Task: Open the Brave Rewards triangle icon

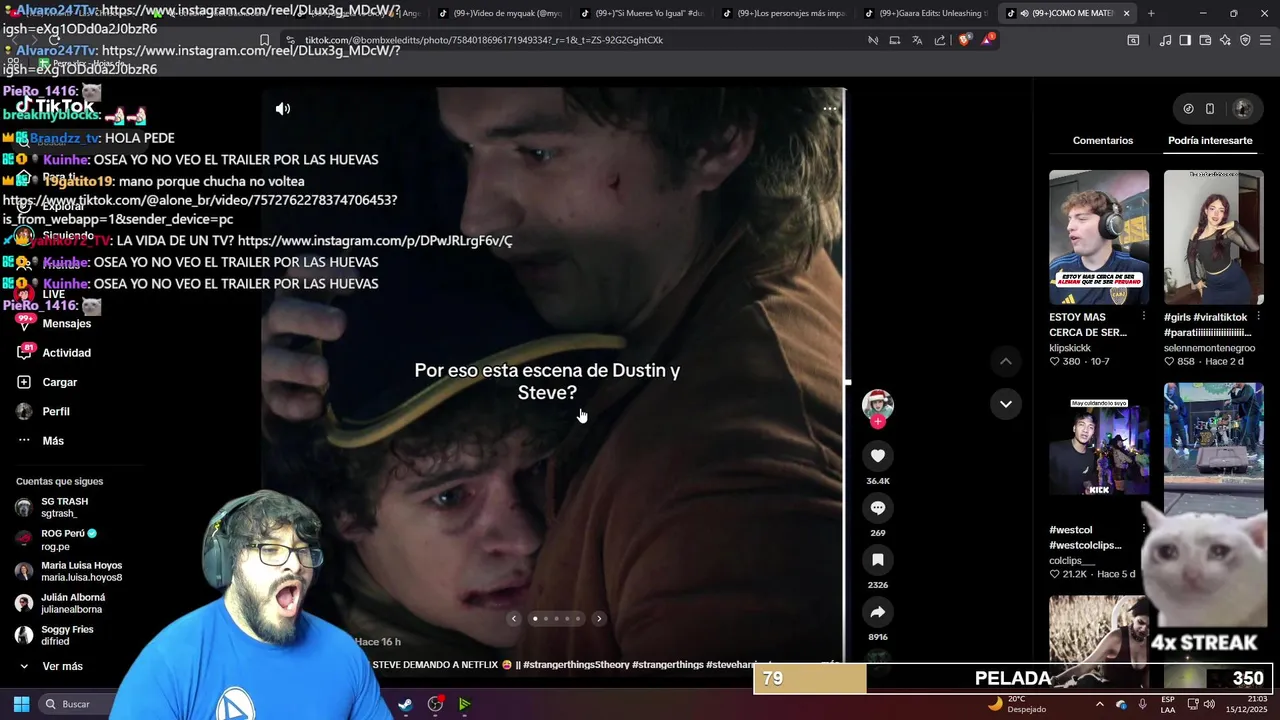Action: tap(988, 40)
